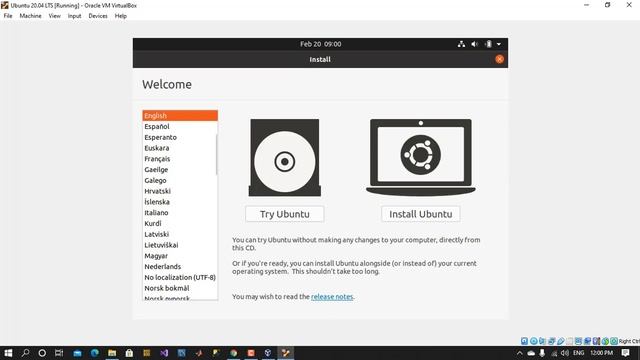Open the Devices menu
640x360 pixels.
click(98, 16)
